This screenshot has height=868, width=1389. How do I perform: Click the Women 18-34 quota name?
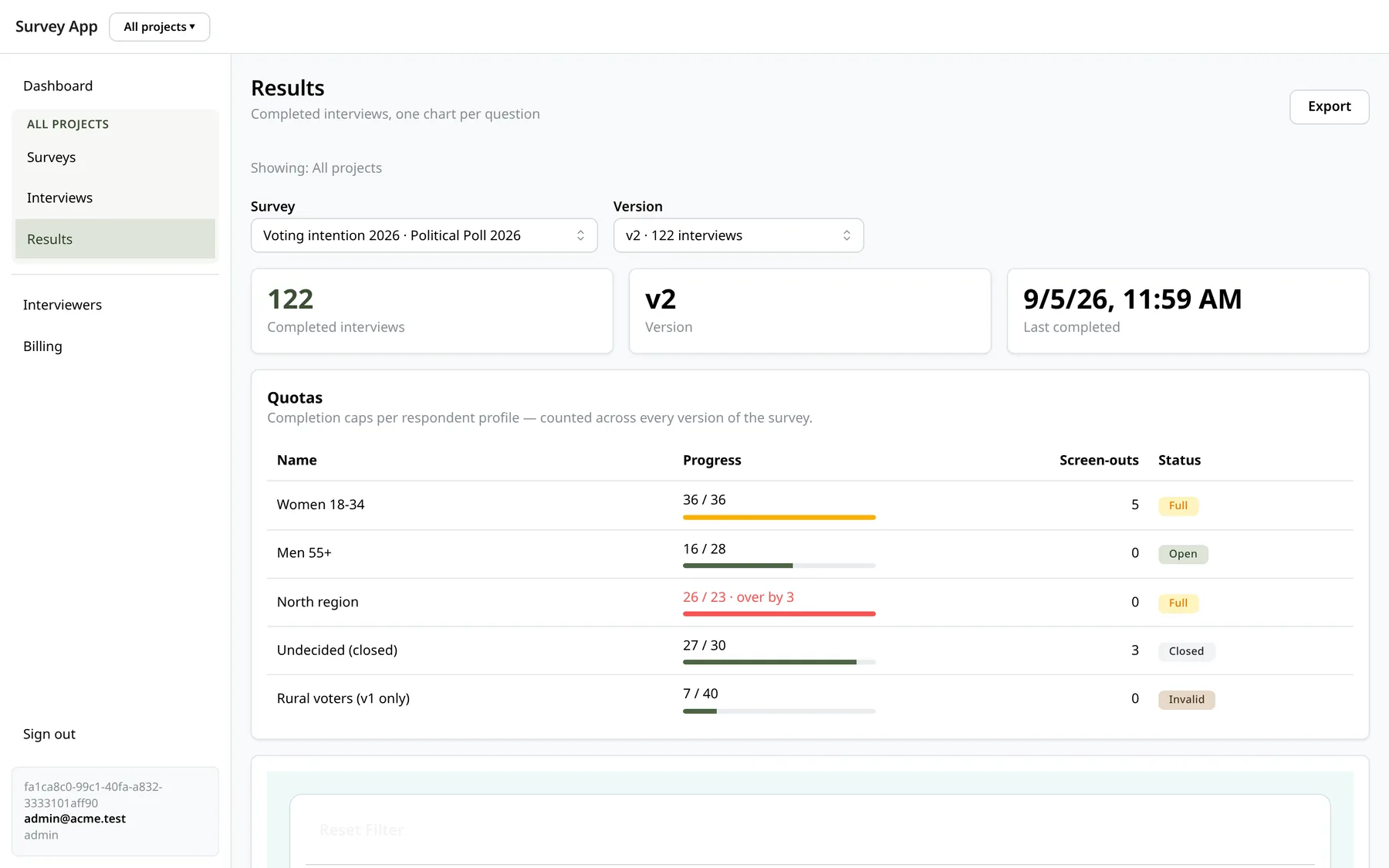[320, 505]
